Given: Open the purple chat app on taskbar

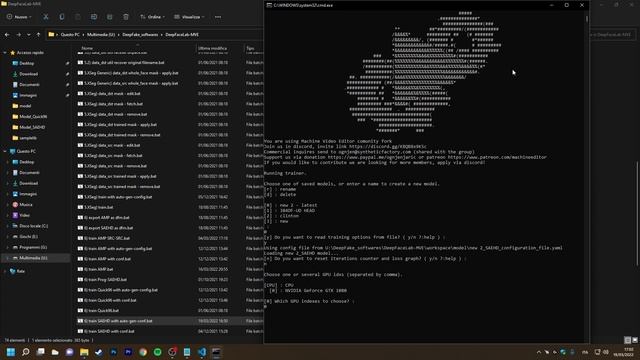Looking at the screenshot, I should tap(69, 352).
